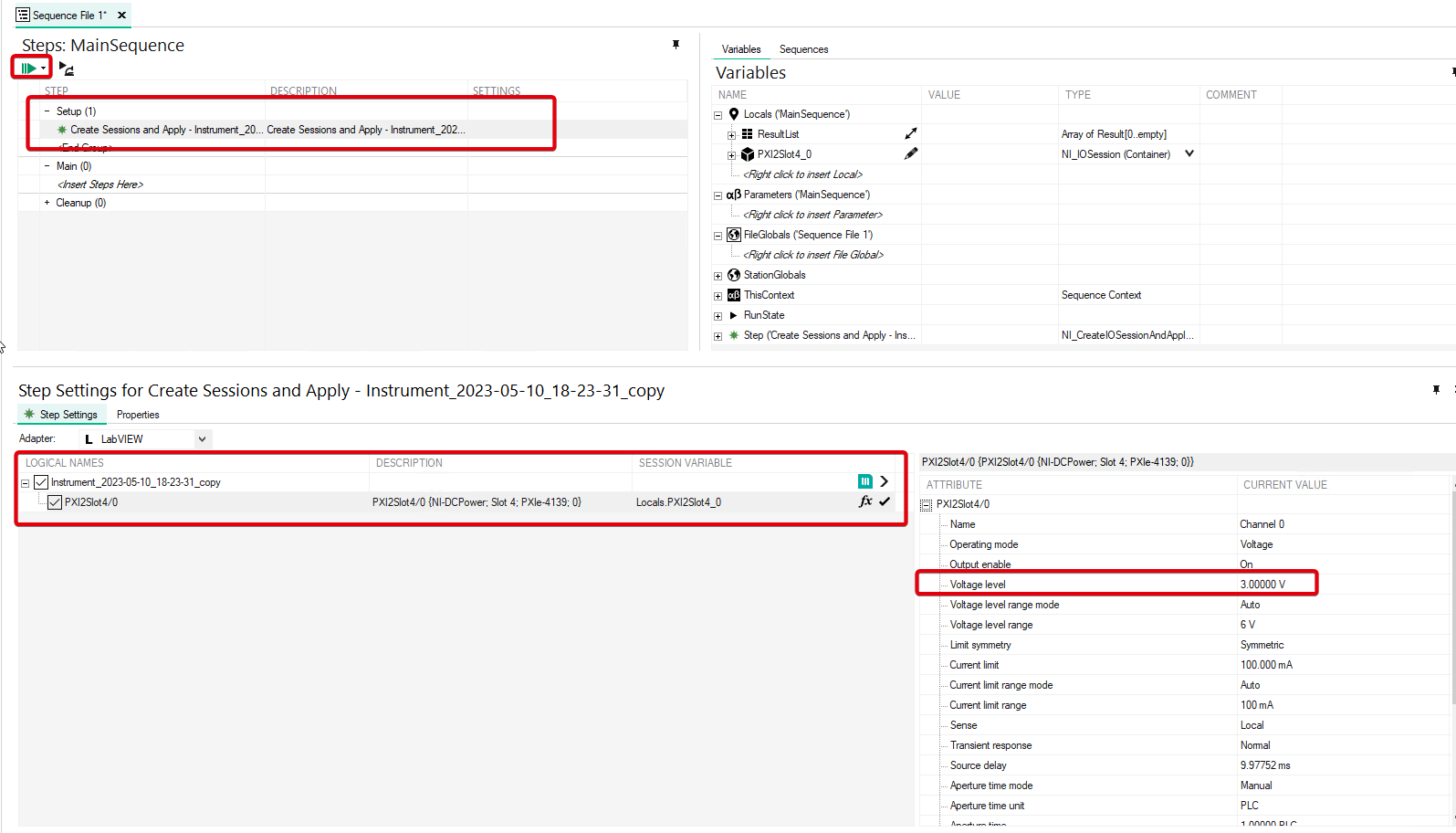The width and height of the screenshot is (1456, 833).
Task: Click the run selected steps loop icon
Action: pyautogui.click(x=66, y=68)
